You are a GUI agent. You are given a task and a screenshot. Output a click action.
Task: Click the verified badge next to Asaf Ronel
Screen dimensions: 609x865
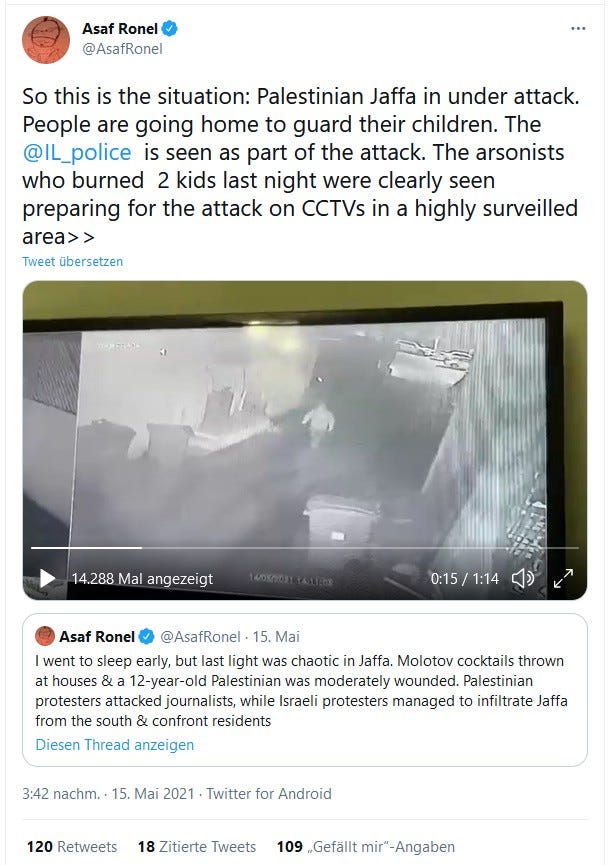(169, 29)
